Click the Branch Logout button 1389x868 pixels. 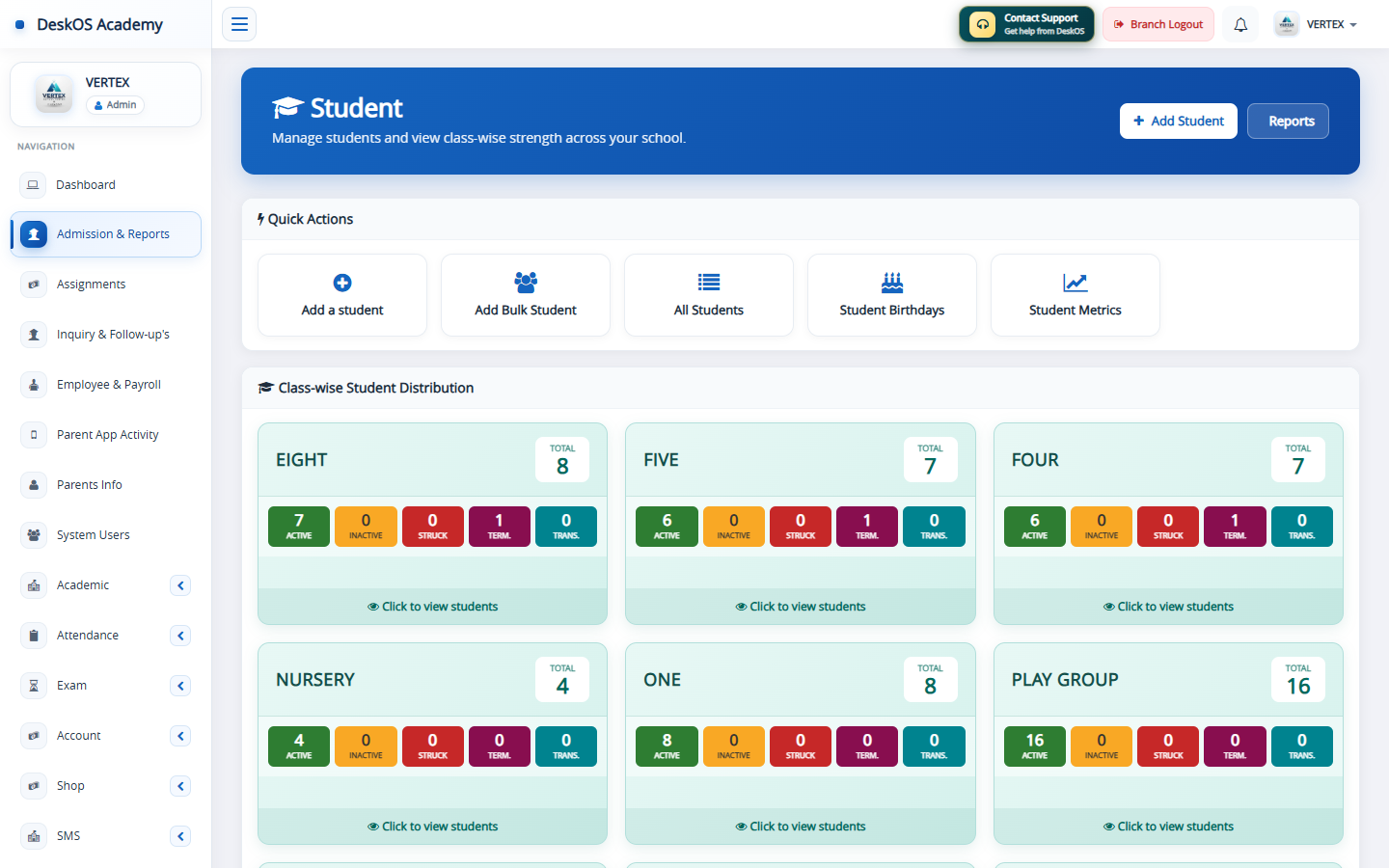pos(1158,25)
